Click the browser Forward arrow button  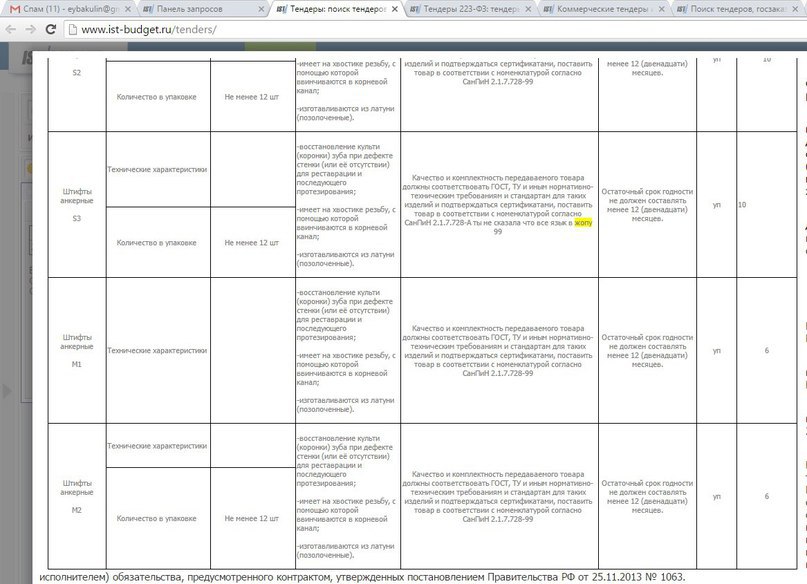click(x=34, y=30)
